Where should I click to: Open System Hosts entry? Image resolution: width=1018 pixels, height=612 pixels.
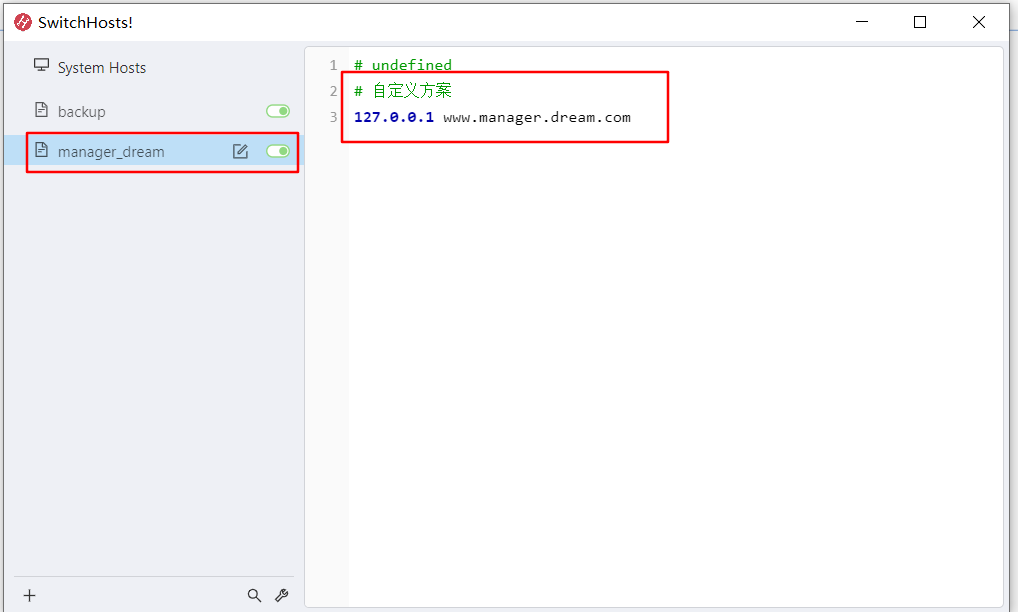[x=154, y=67]
